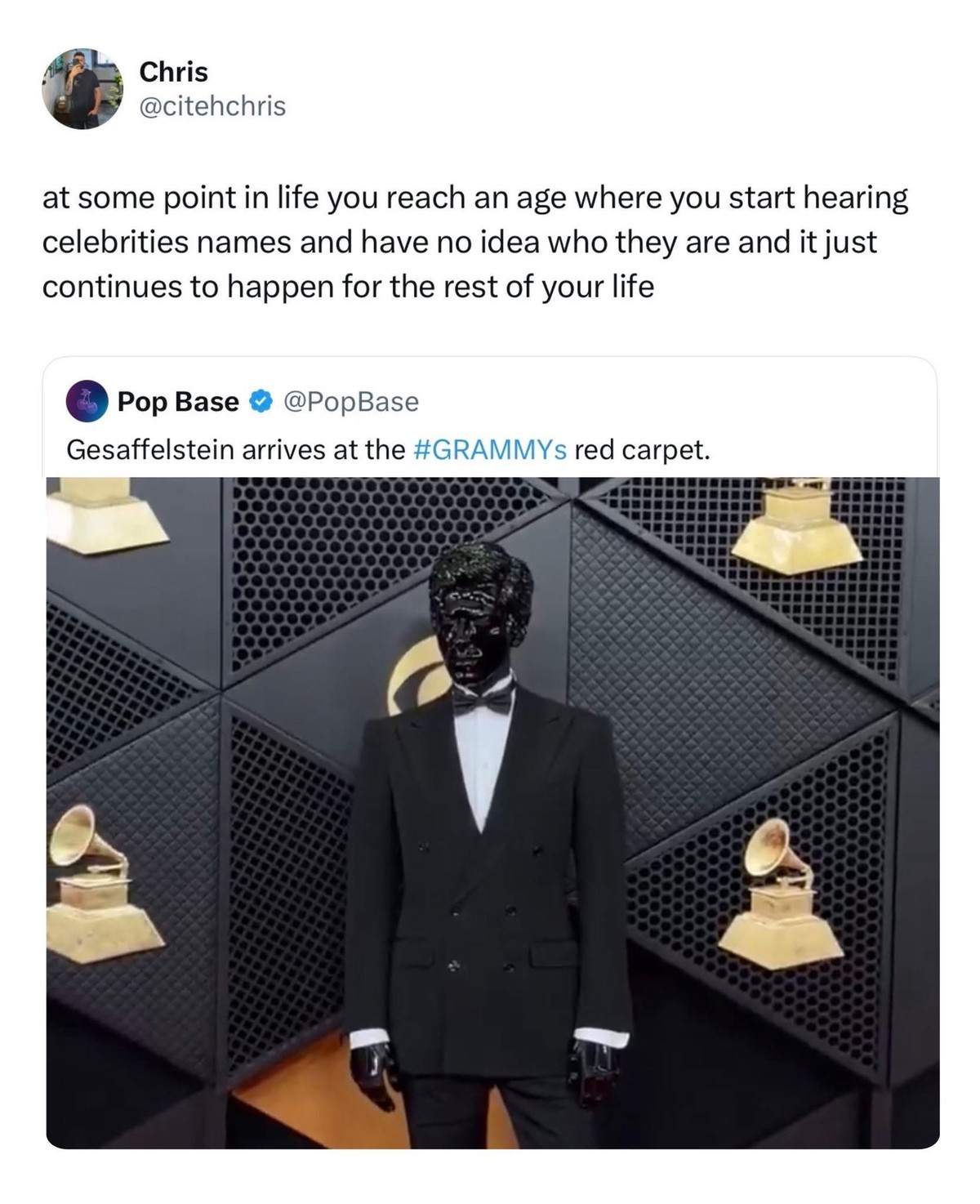Screen dimensions: 980x1204
Task: Click Pop Base's blue verified badge
Action: click(260, 402)
